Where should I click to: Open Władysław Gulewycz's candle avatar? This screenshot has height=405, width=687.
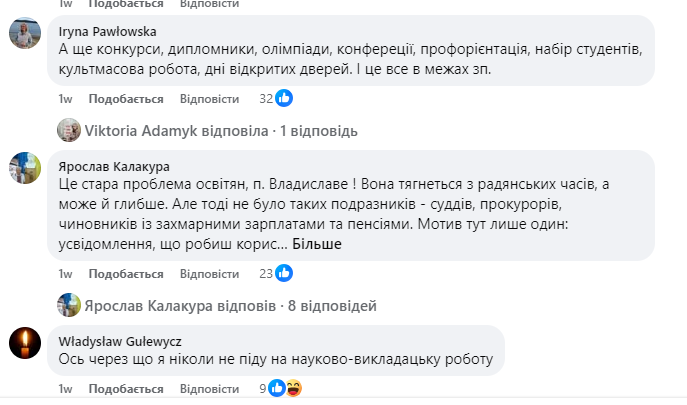point(25,344)
